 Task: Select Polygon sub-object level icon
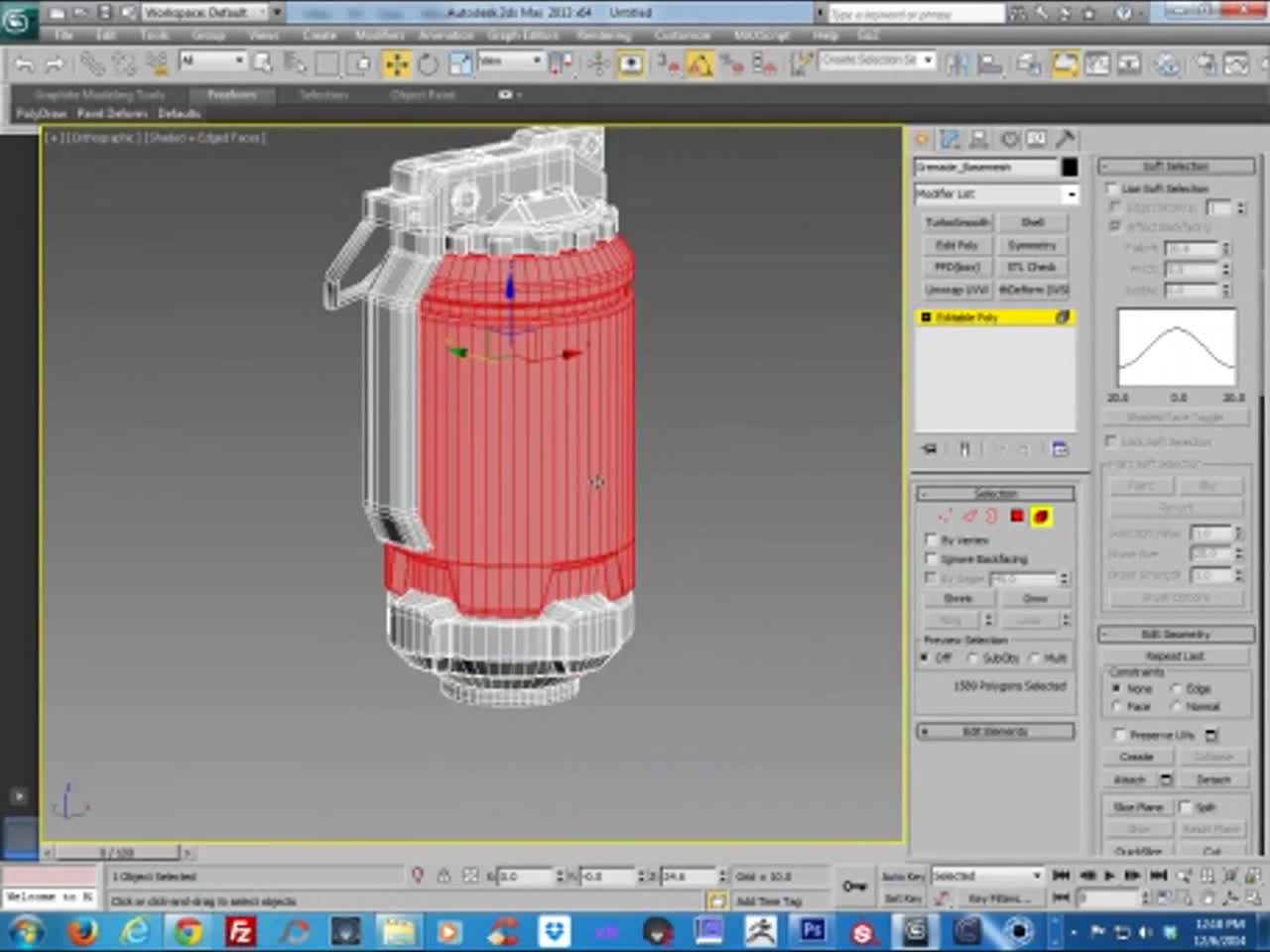tap(1016, 516)
